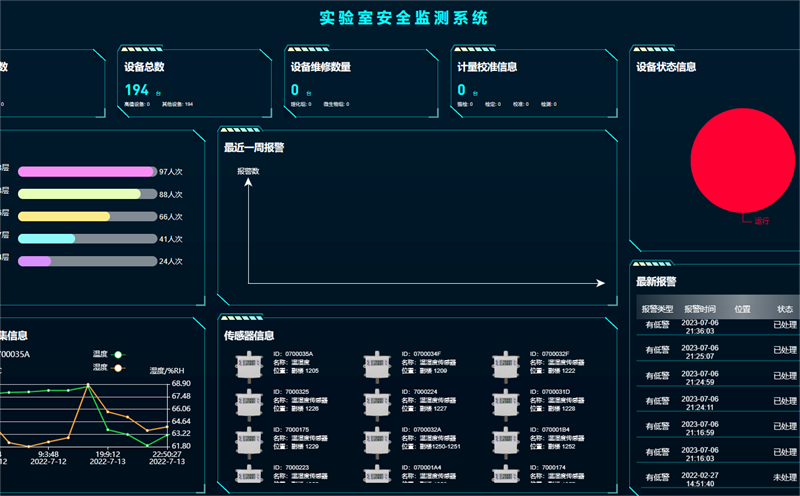800x496 pixels.
Task: Click sensor icon for ID 070001B4
Action: 504,441
